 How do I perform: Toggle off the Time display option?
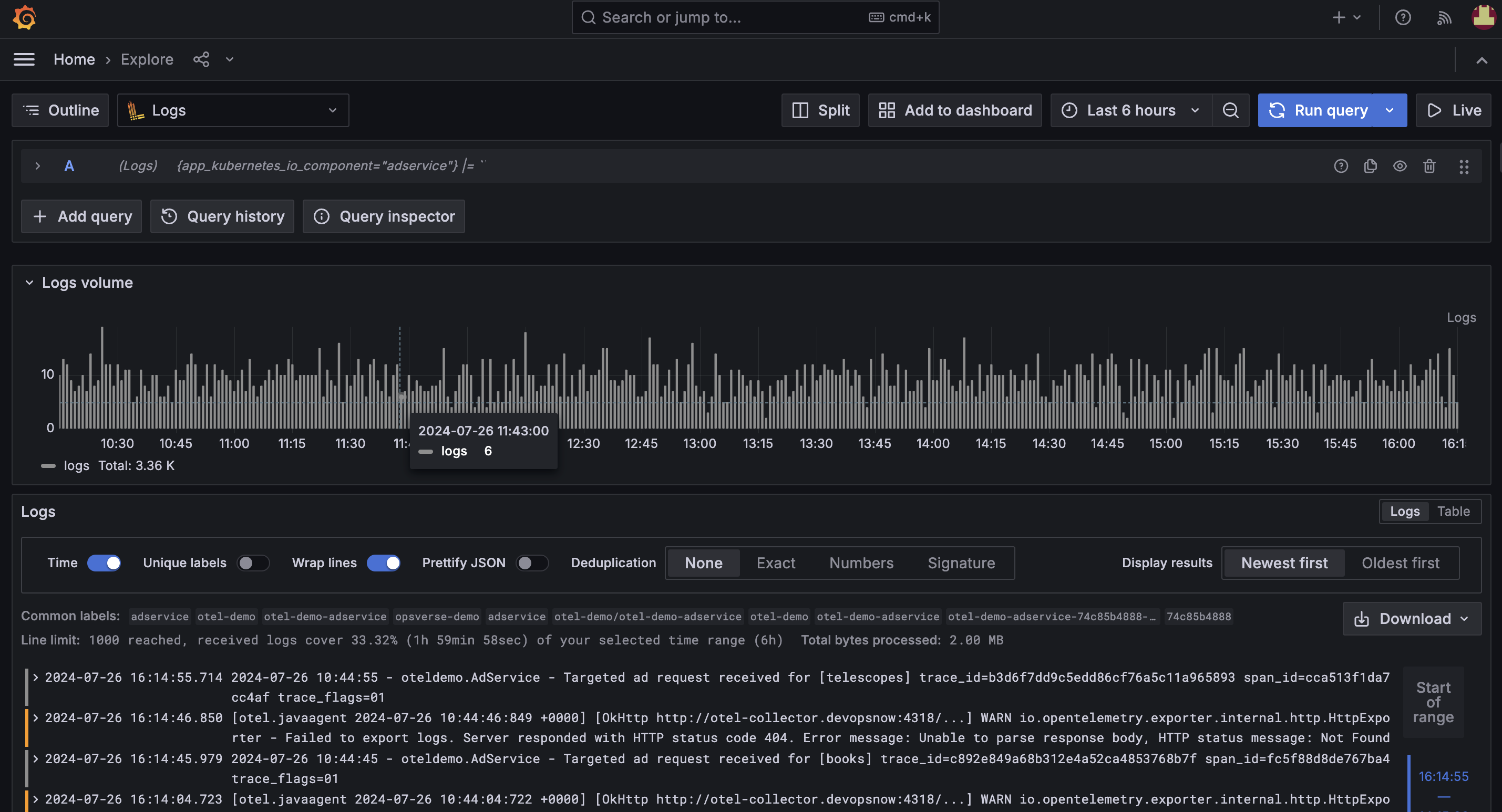tap(105, 563)
